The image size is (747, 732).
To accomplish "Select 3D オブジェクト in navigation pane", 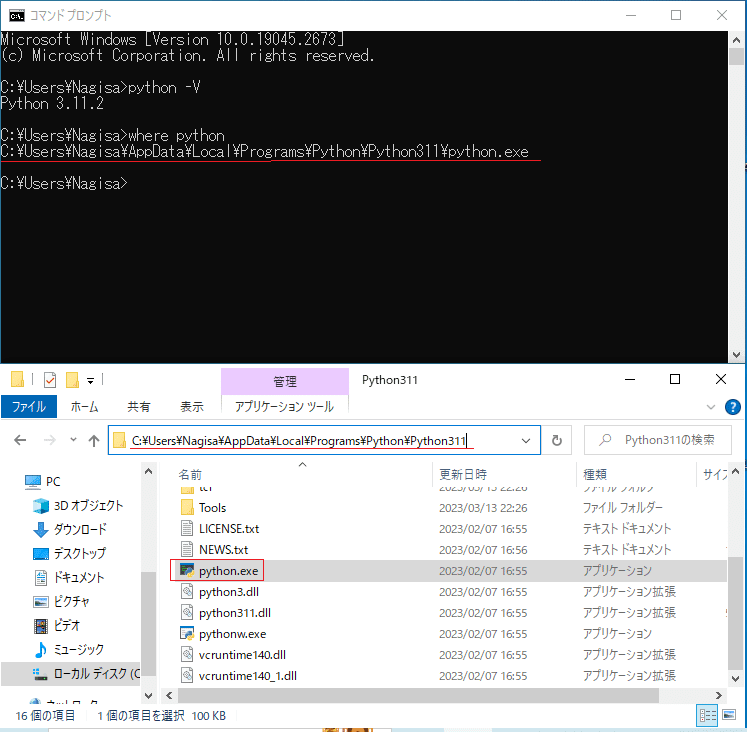I will click(x=79, y=505).
